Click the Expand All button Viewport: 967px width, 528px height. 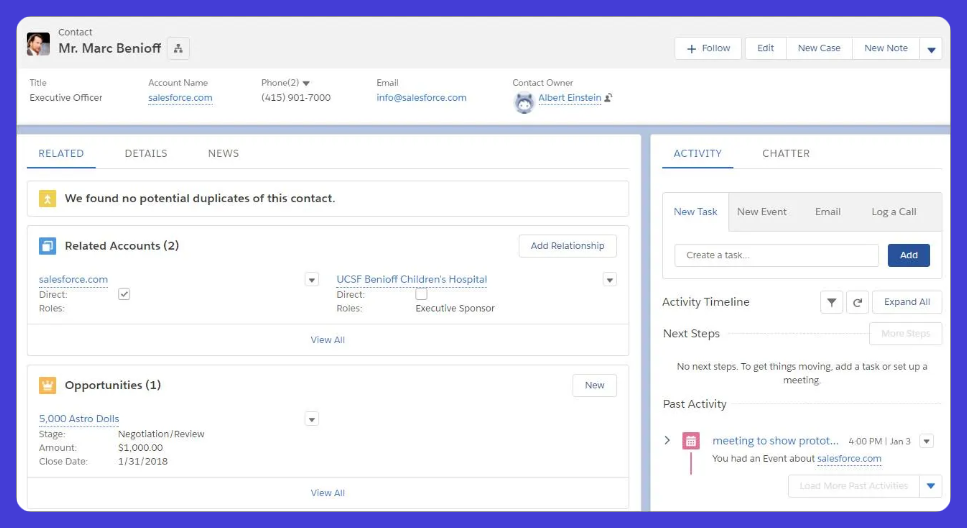pos(907,302)
